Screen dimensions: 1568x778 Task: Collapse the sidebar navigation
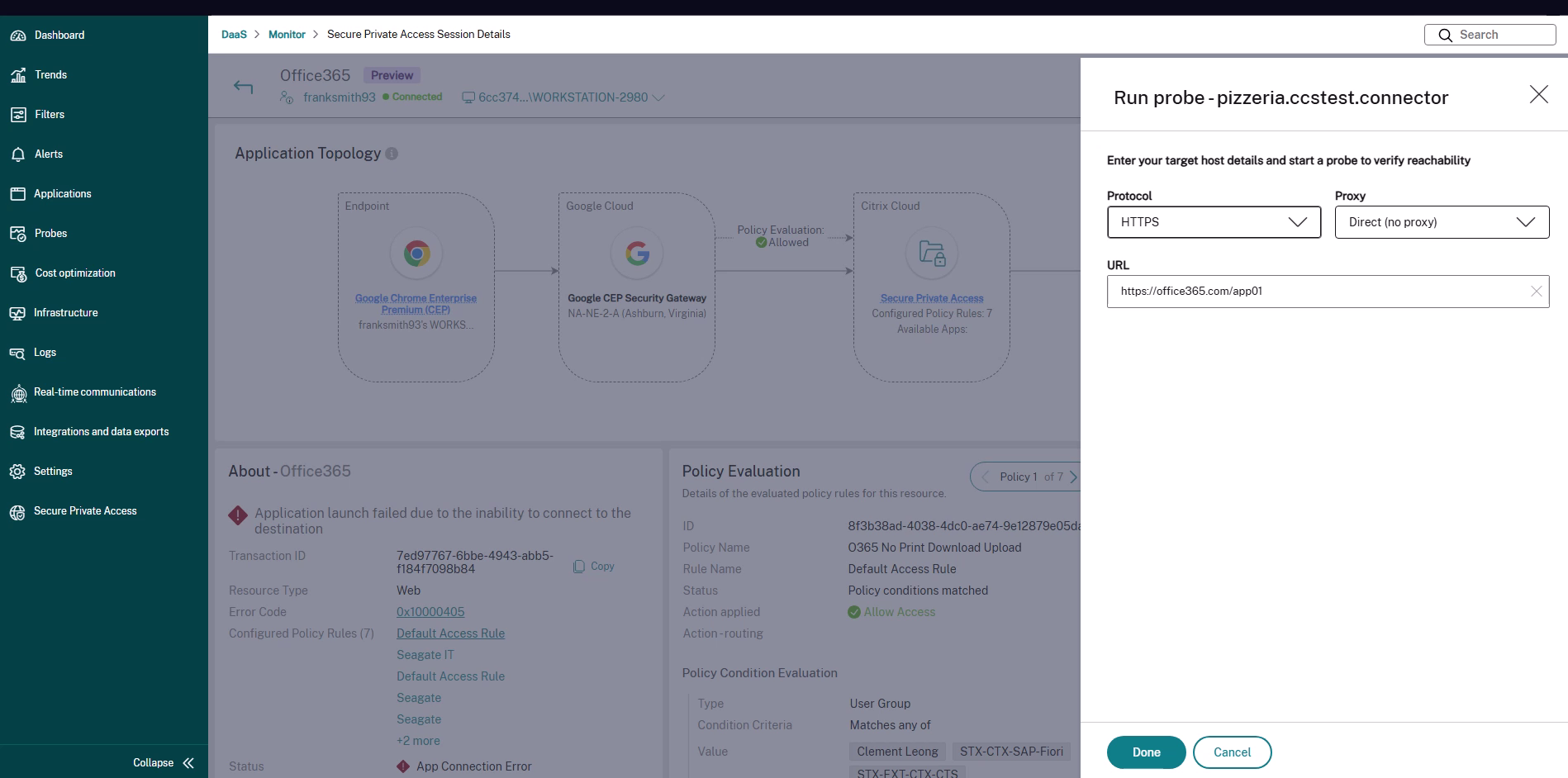(x=164, y=762)
